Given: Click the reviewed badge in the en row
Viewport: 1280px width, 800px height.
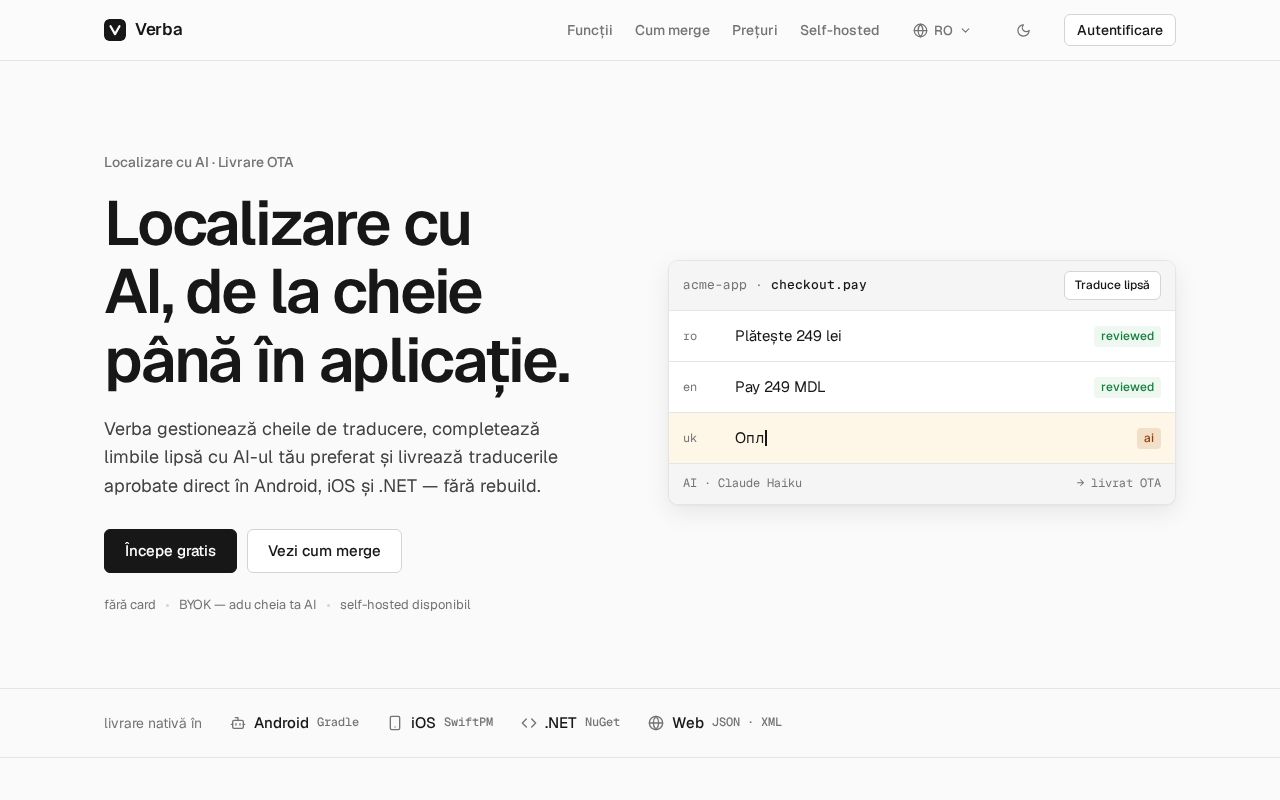Looking at the screenshot, I should [1127, 387].
